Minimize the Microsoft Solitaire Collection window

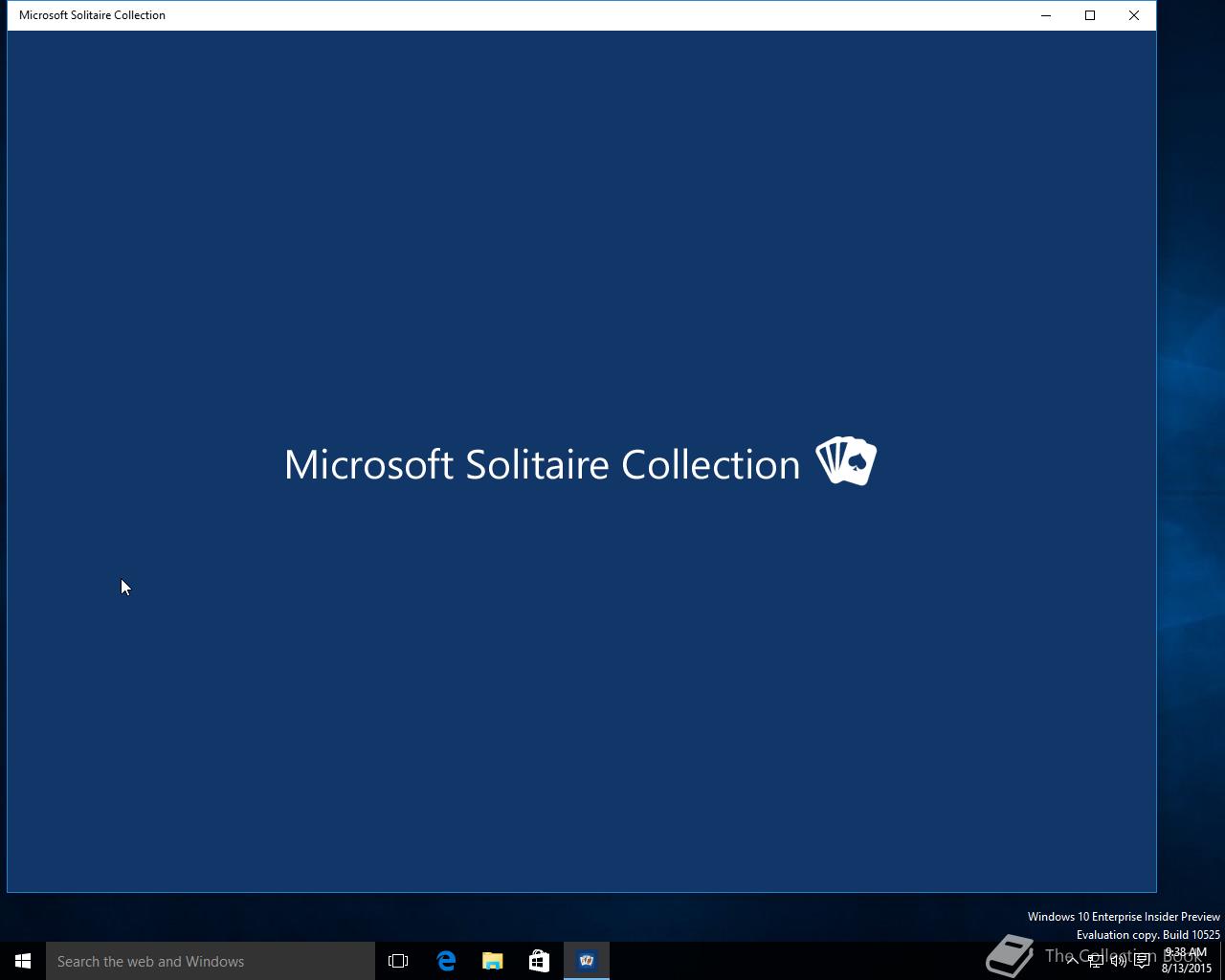click(1046, 15)
